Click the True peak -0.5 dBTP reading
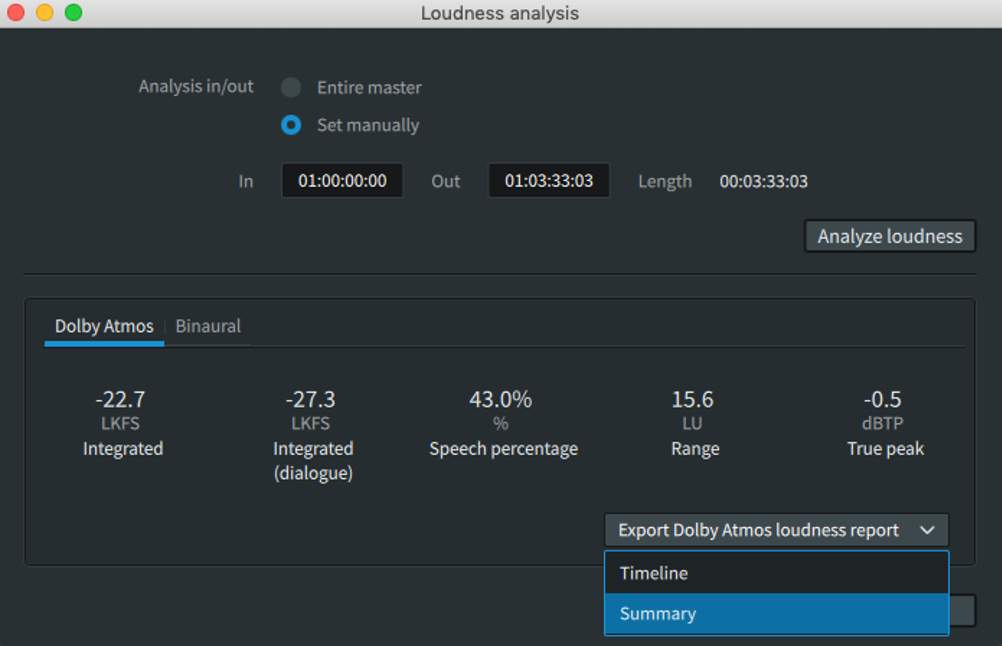The height and width of the screenshot is (646, 1002). [883, 400]
